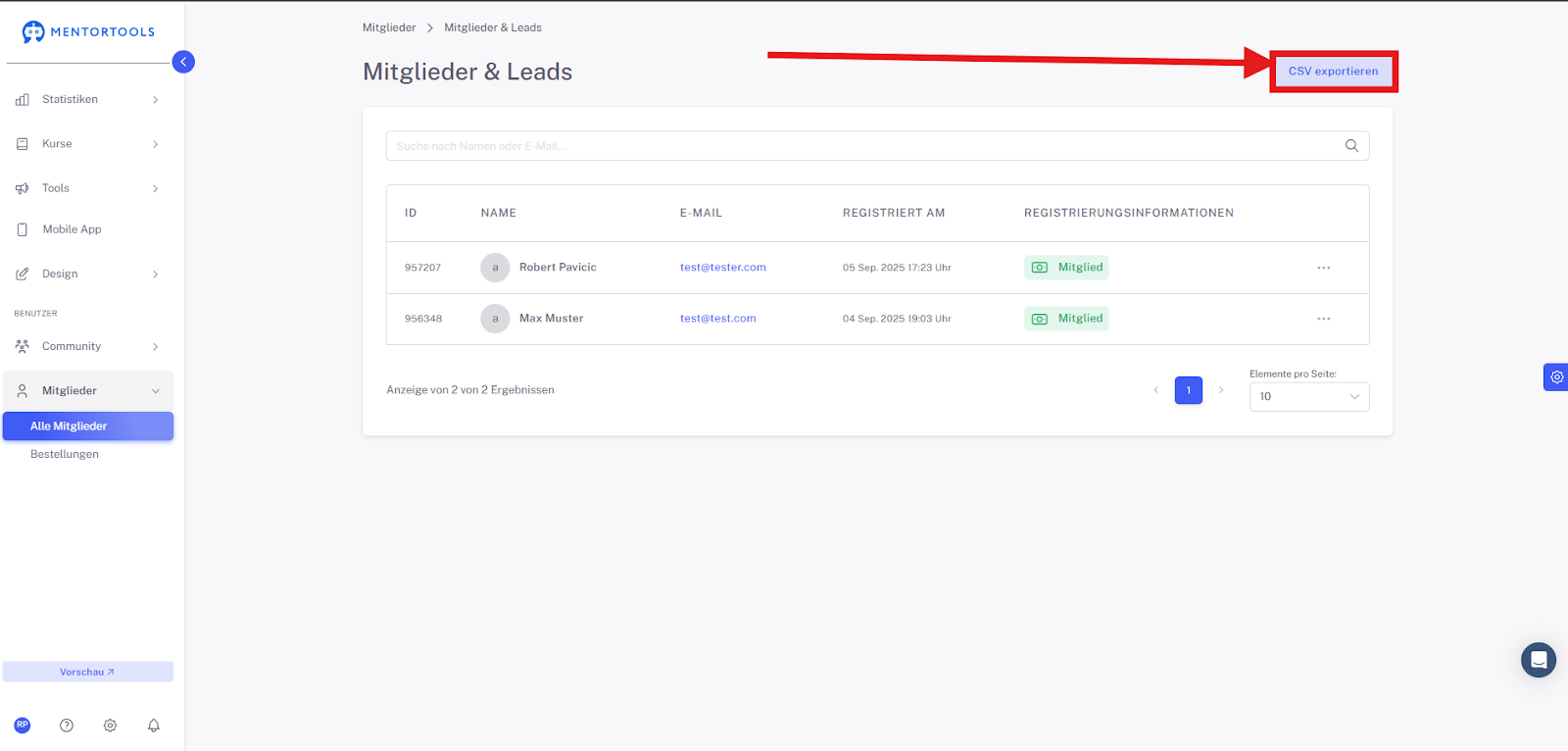This screenshot has width=1568, height=751.
Task: Click Max Muster's avatar circle
Action: click(x=495, y=319)
